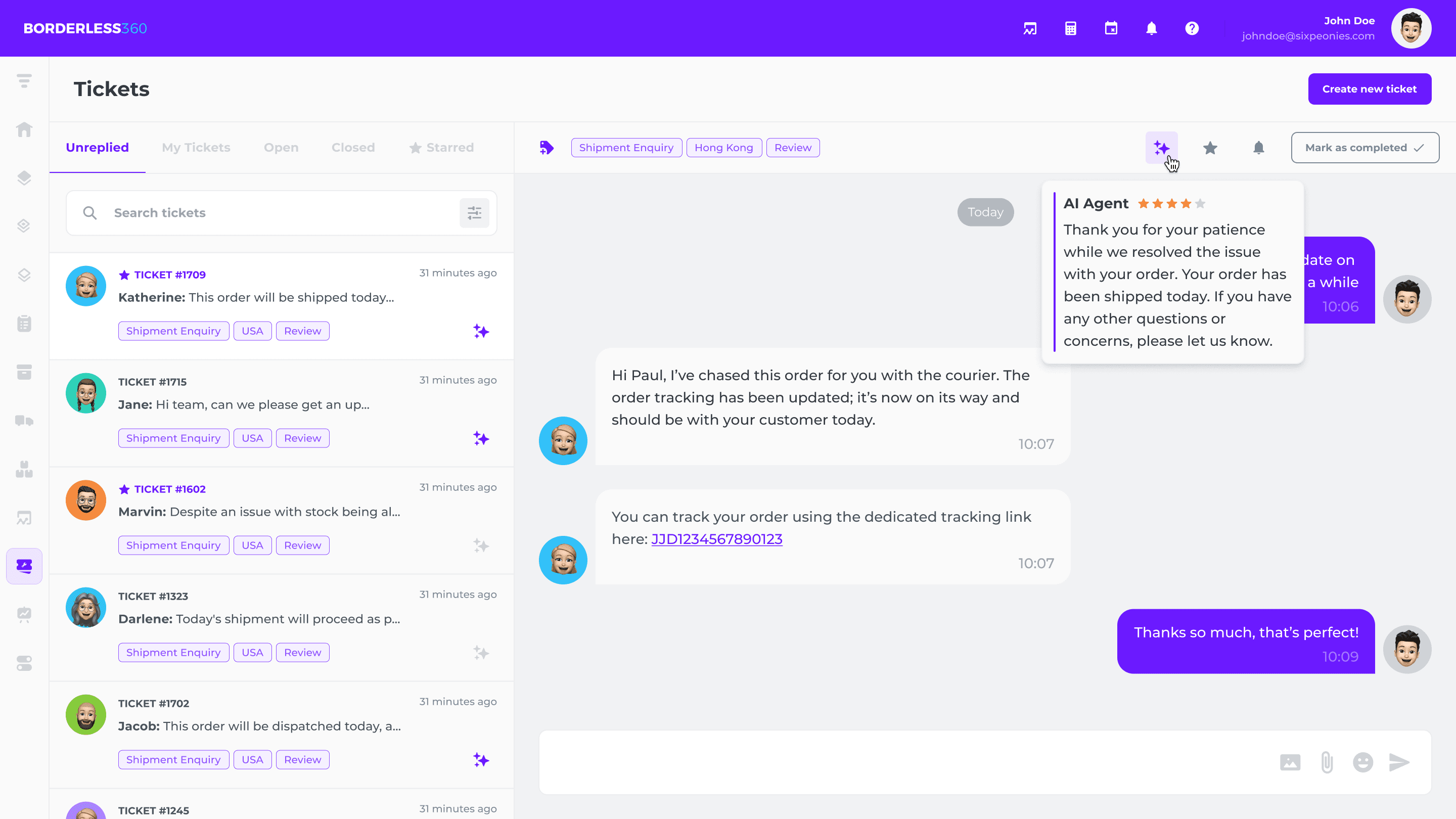Open the clipboard orders sidebar icon
The width and height of the screenshot is (1456, 819).
pyautogui.click(x=24, y=324)
